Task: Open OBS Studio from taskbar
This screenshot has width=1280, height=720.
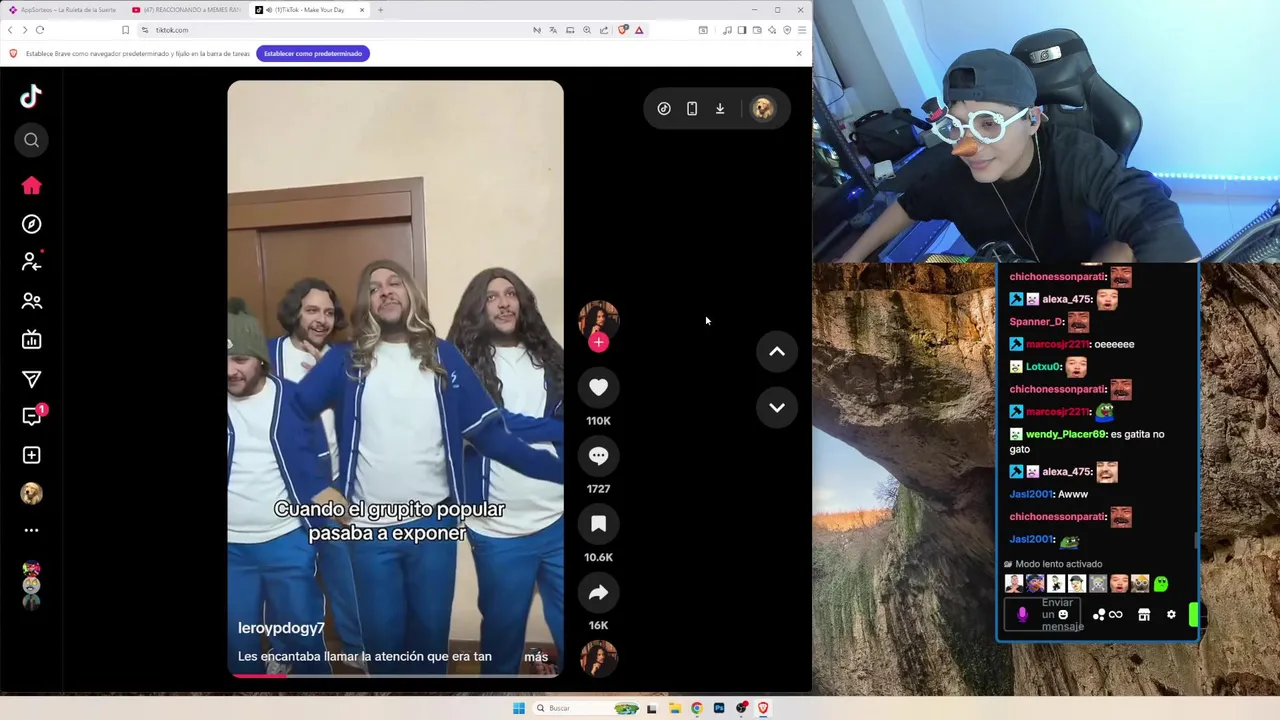Action: 741,708
